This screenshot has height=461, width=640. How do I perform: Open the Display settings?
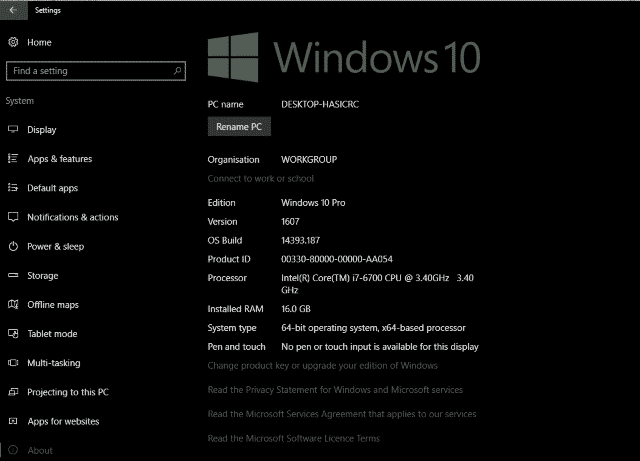click(42, 130)
